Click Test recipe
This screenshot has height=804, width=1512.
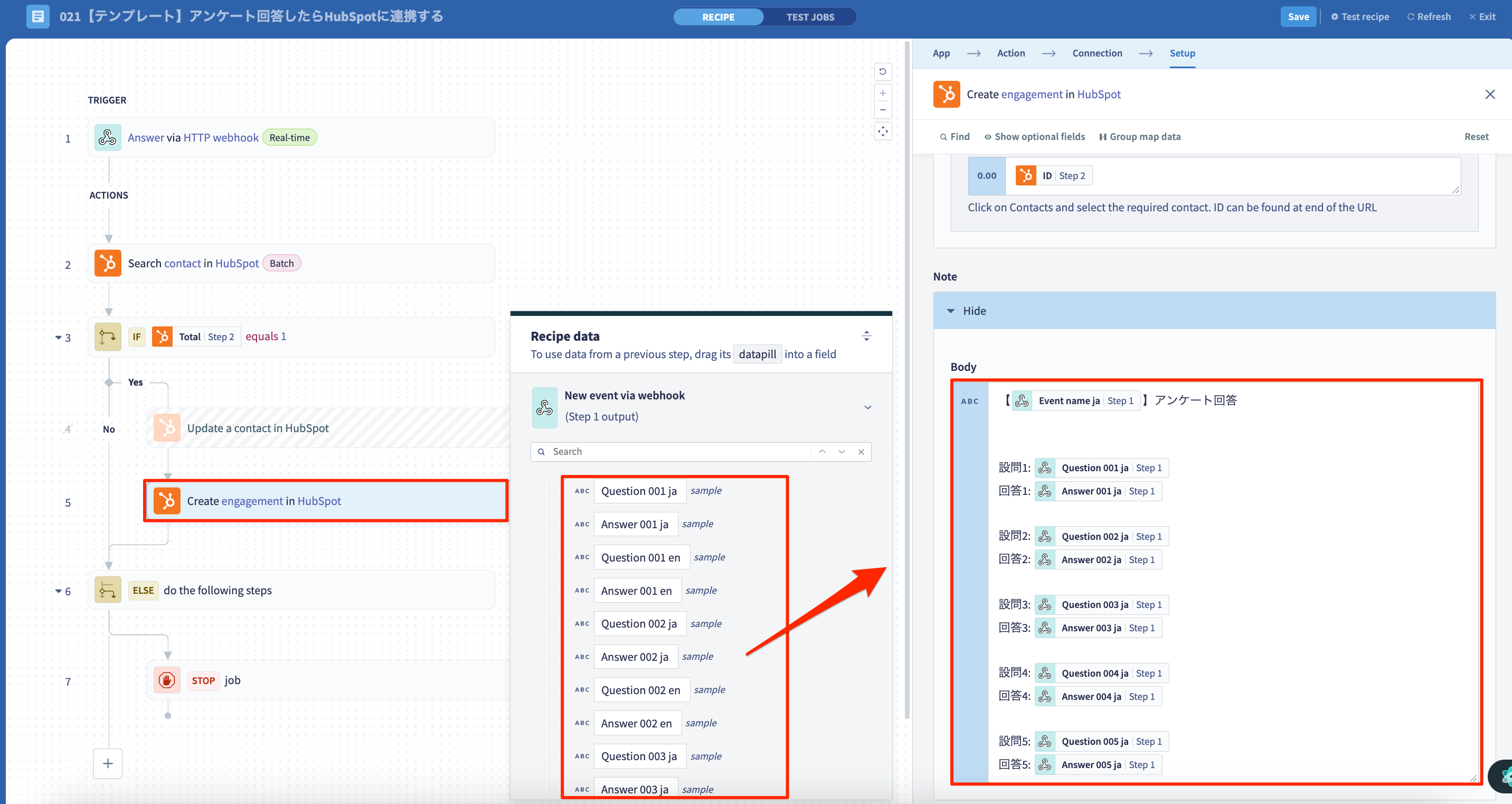[x=1360, y=16]
